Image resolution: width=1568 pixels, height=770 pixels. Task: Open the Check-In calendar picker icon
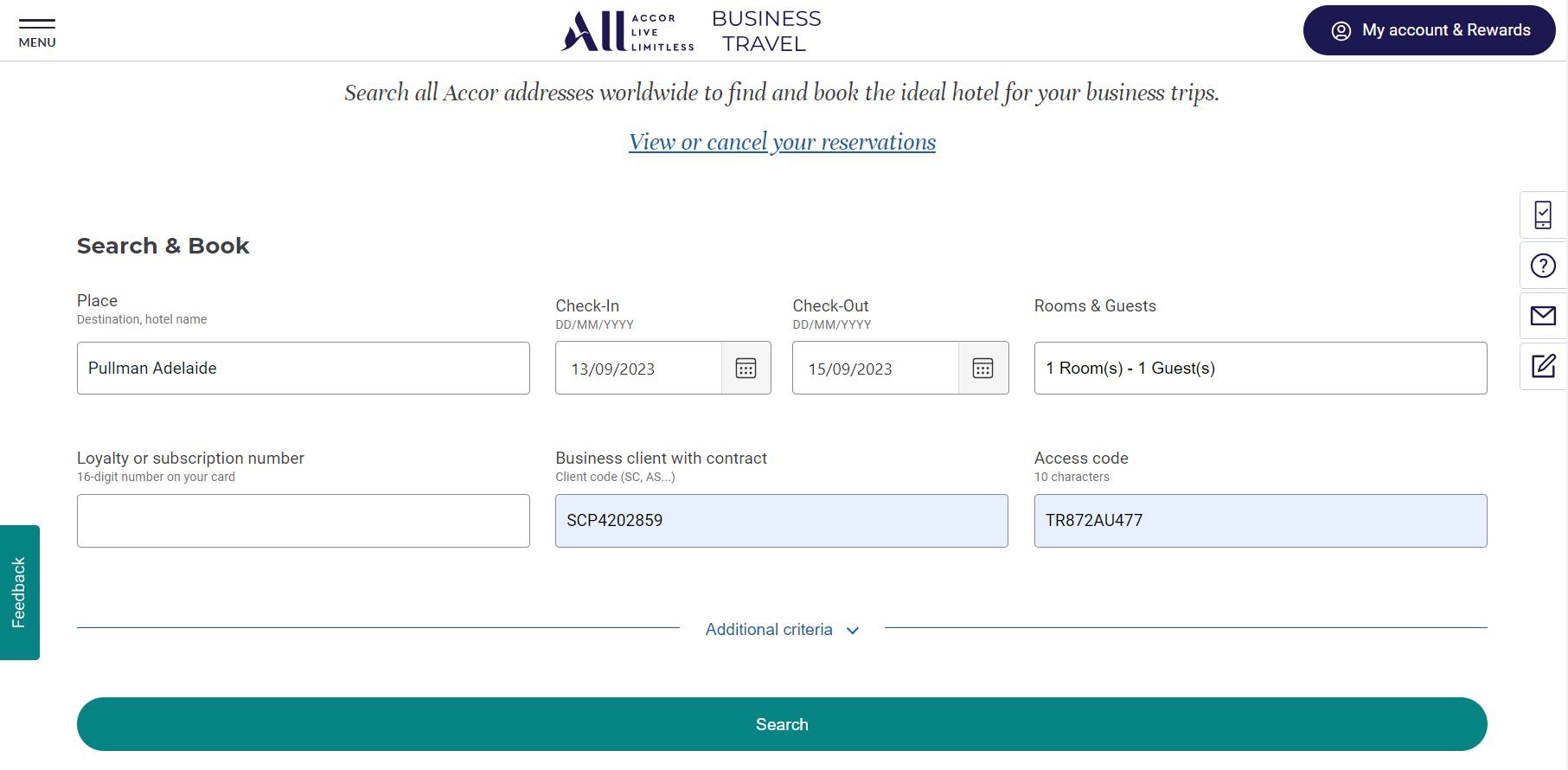[x=746, y=369]
